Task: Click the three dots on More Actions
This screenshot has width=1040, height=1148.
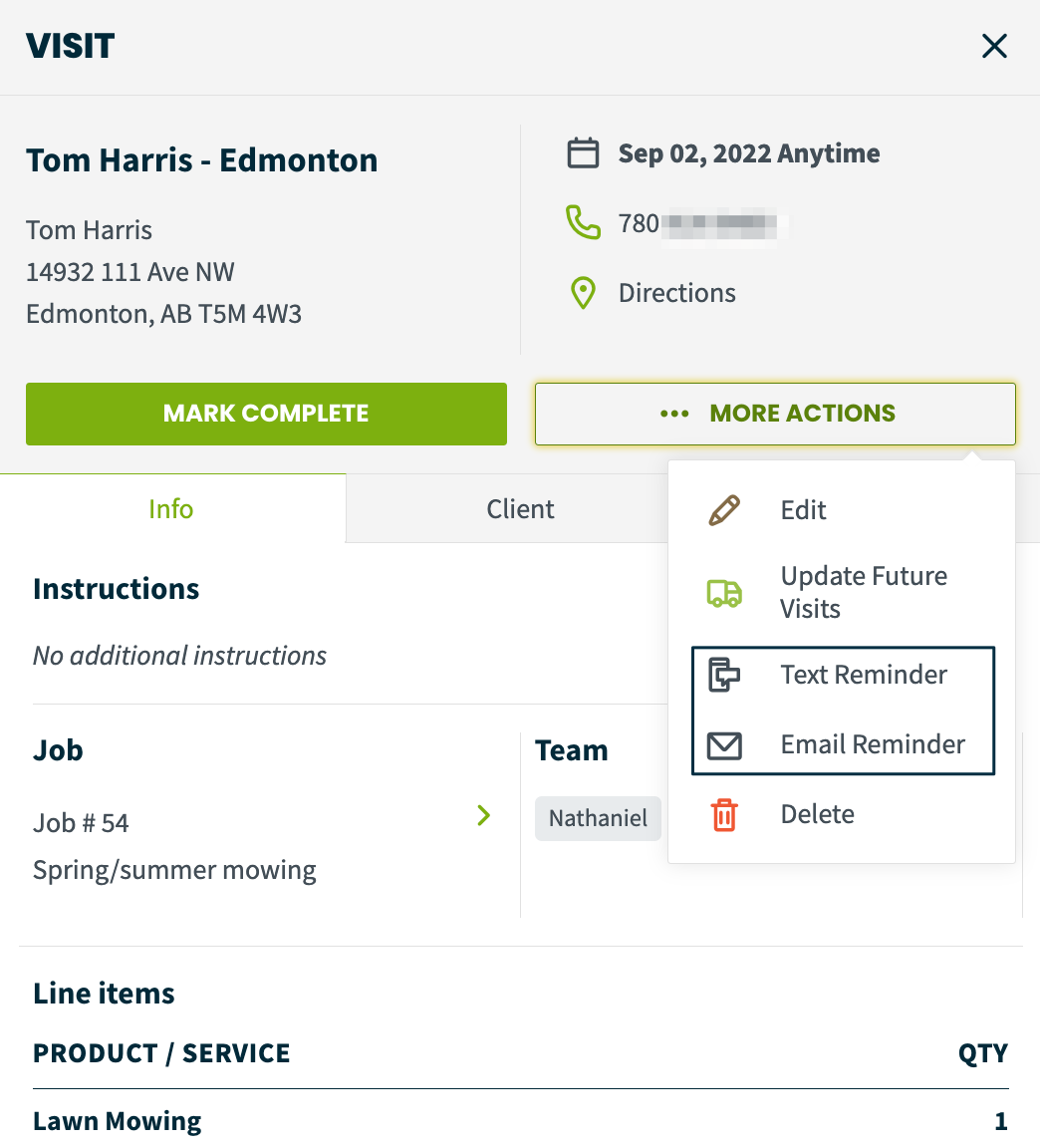Action: coord(674,414)
